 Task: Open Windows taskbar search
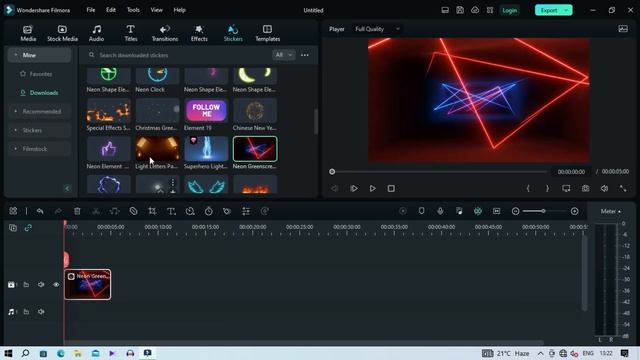coord(25,353)
